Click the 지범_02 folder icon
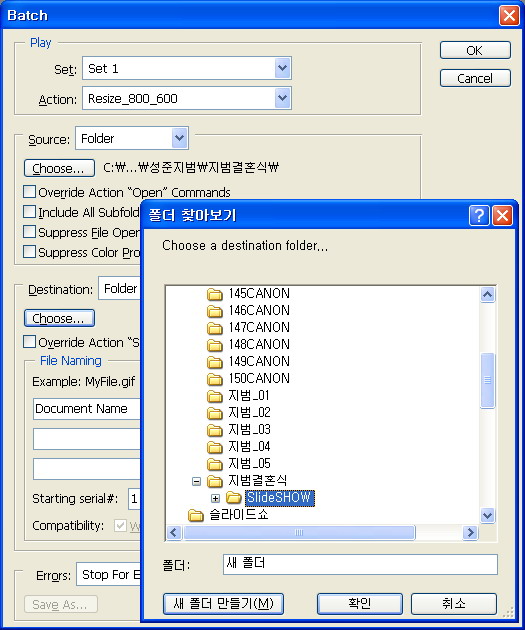525x630 pixels. (214, 413)
